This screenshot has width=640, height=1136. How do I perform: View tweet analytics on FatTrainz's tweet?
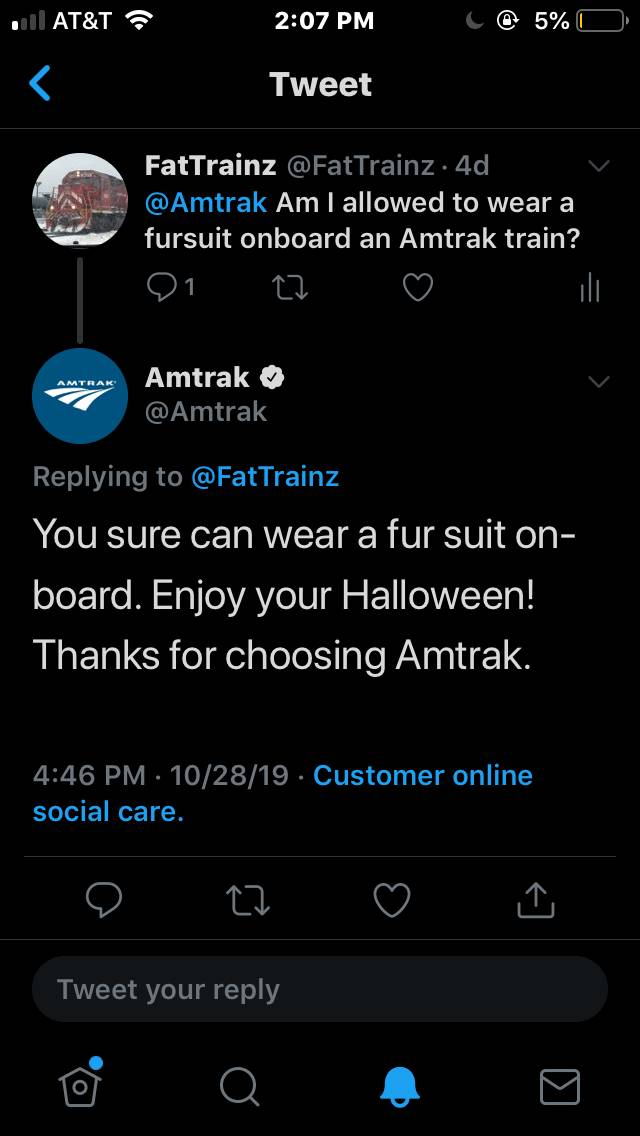(589, 288)
